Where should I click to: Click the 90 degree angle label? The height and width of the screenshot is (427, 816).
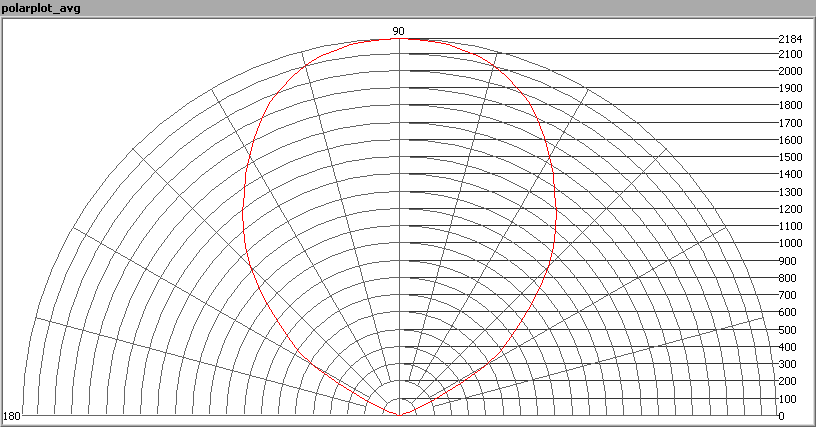(398, 31)
